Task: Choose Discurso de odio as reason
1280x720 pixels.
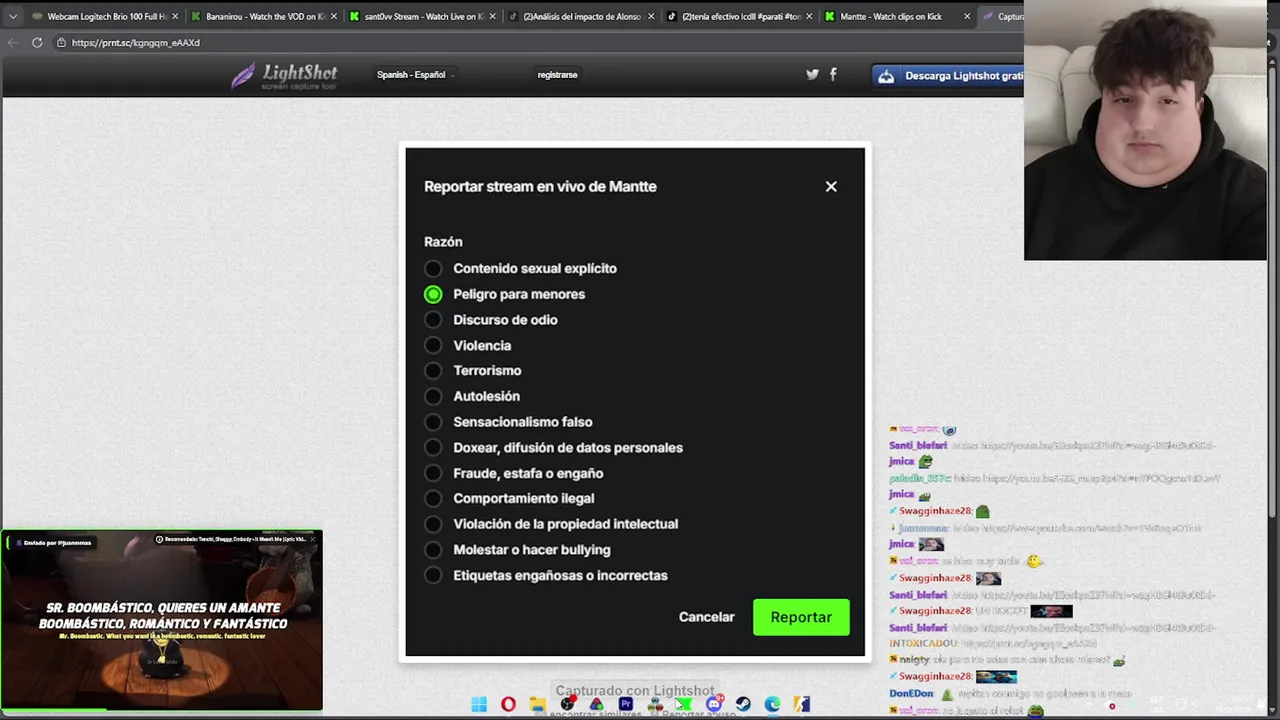Action: point(433,320)
